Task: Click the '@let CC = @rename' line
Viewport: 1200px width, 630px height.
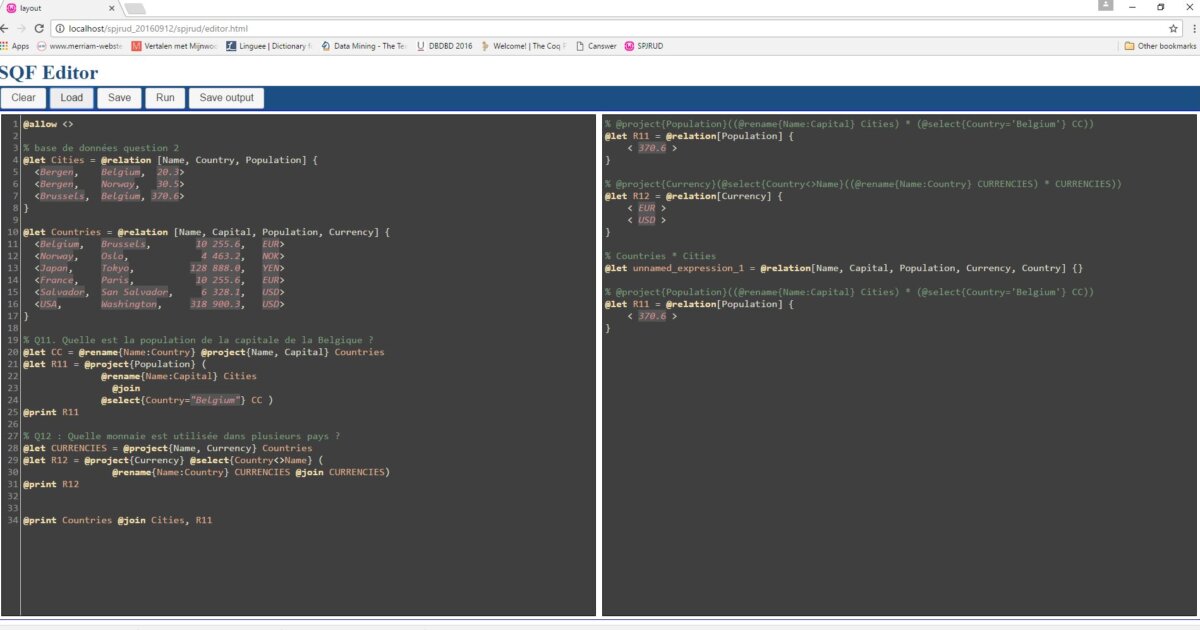Action: coord(203,352)
